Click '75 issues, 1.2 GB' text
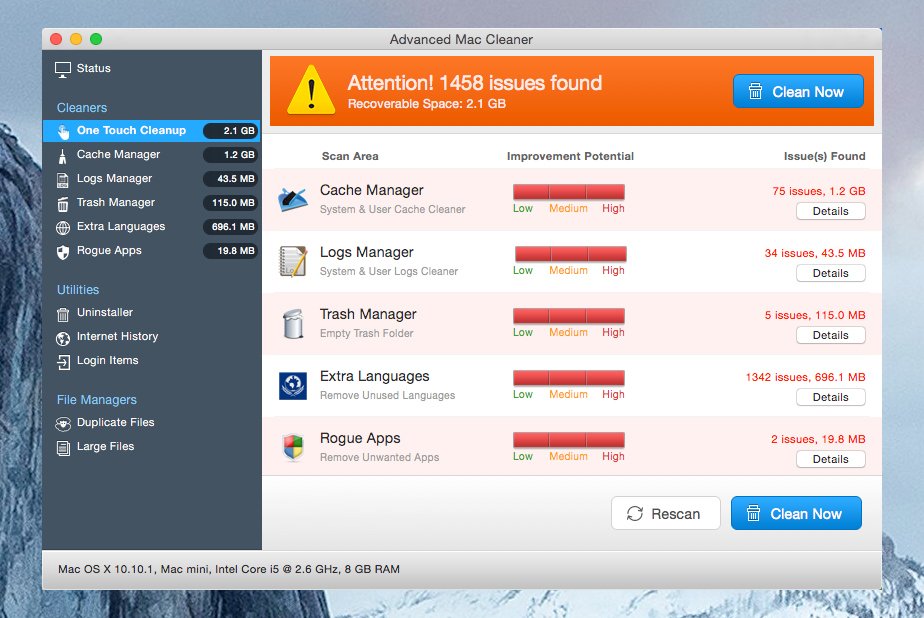 (x=819, y=191)
